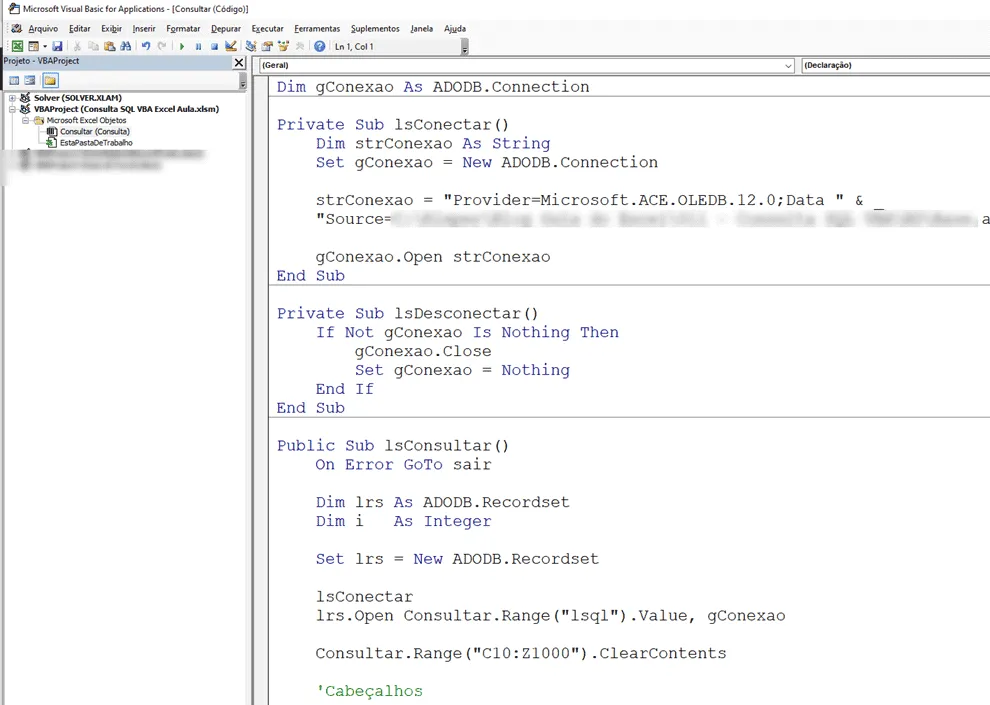Open the Ferramentas menu
The image size is (990, 705).
click(317, 28)
